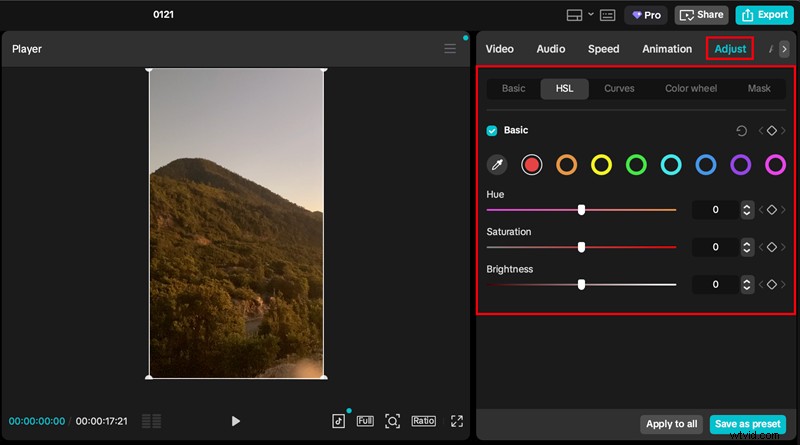Toggle the Basic checkbox off
Image resolution: width=800 pixels, height=445 pixels.
(x=492, y=131)
